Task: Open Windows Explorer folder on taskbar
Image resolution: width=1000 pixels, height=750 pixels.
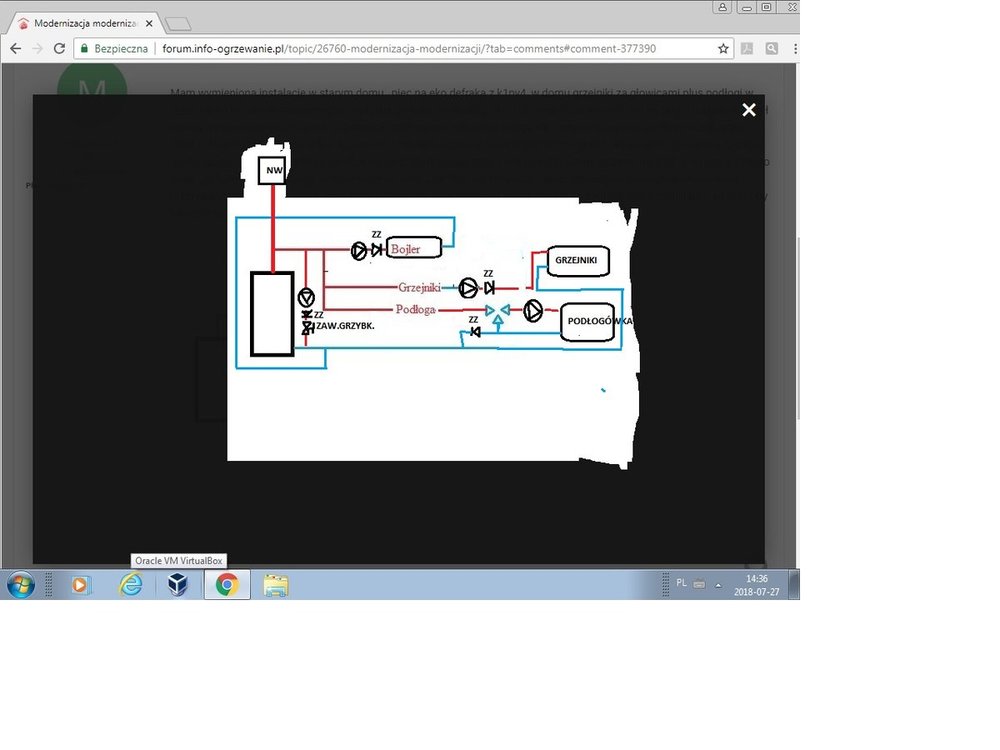Action: click(x=275, y=585)
